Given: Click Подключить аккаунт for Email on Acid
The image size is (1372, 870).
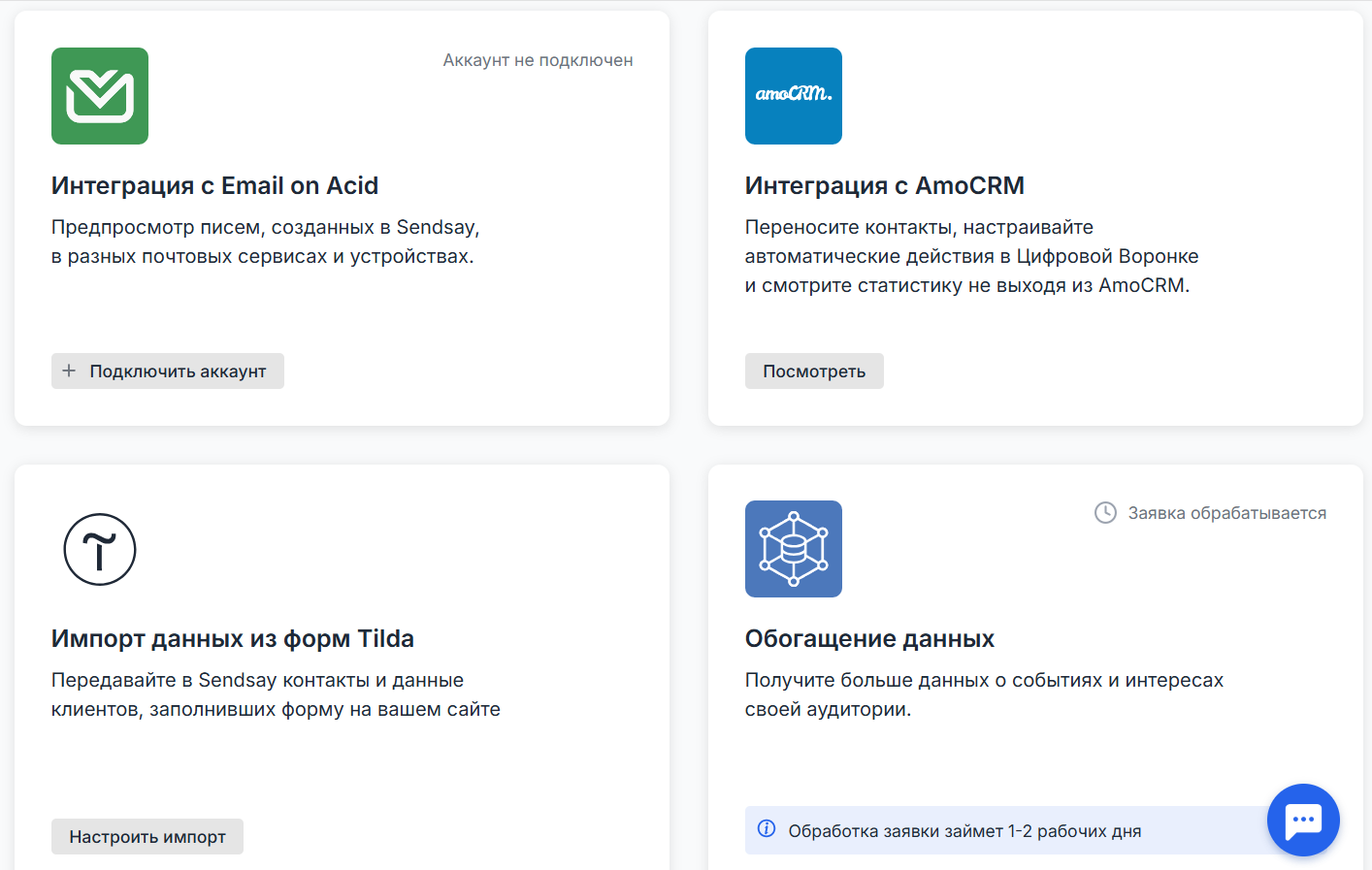Looking at the screenshot, I should 167,371.
